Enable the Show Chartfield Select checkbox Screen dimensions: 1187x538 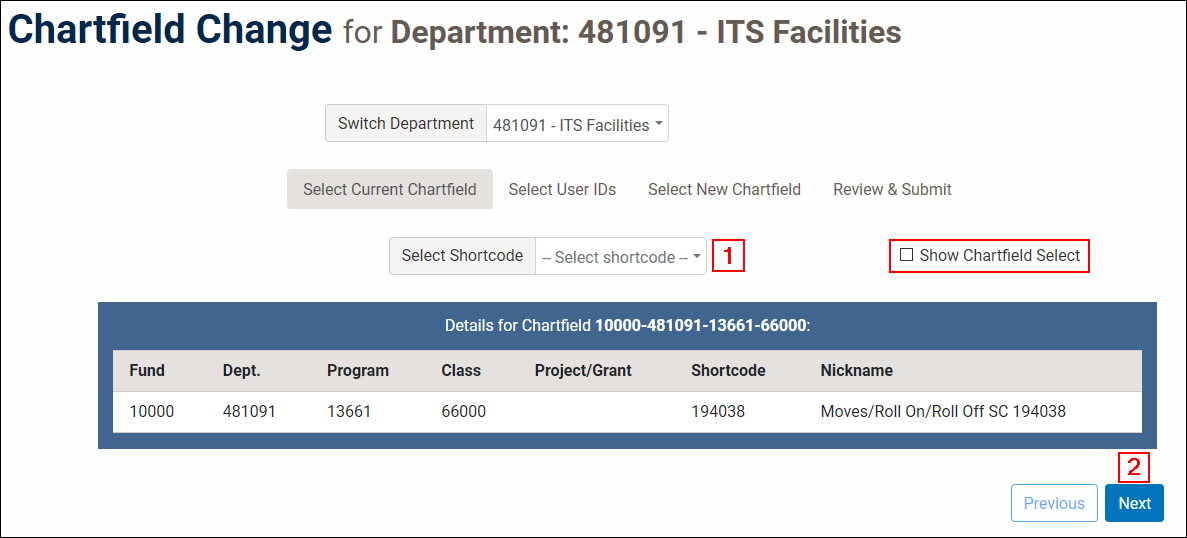coord(907,255)
